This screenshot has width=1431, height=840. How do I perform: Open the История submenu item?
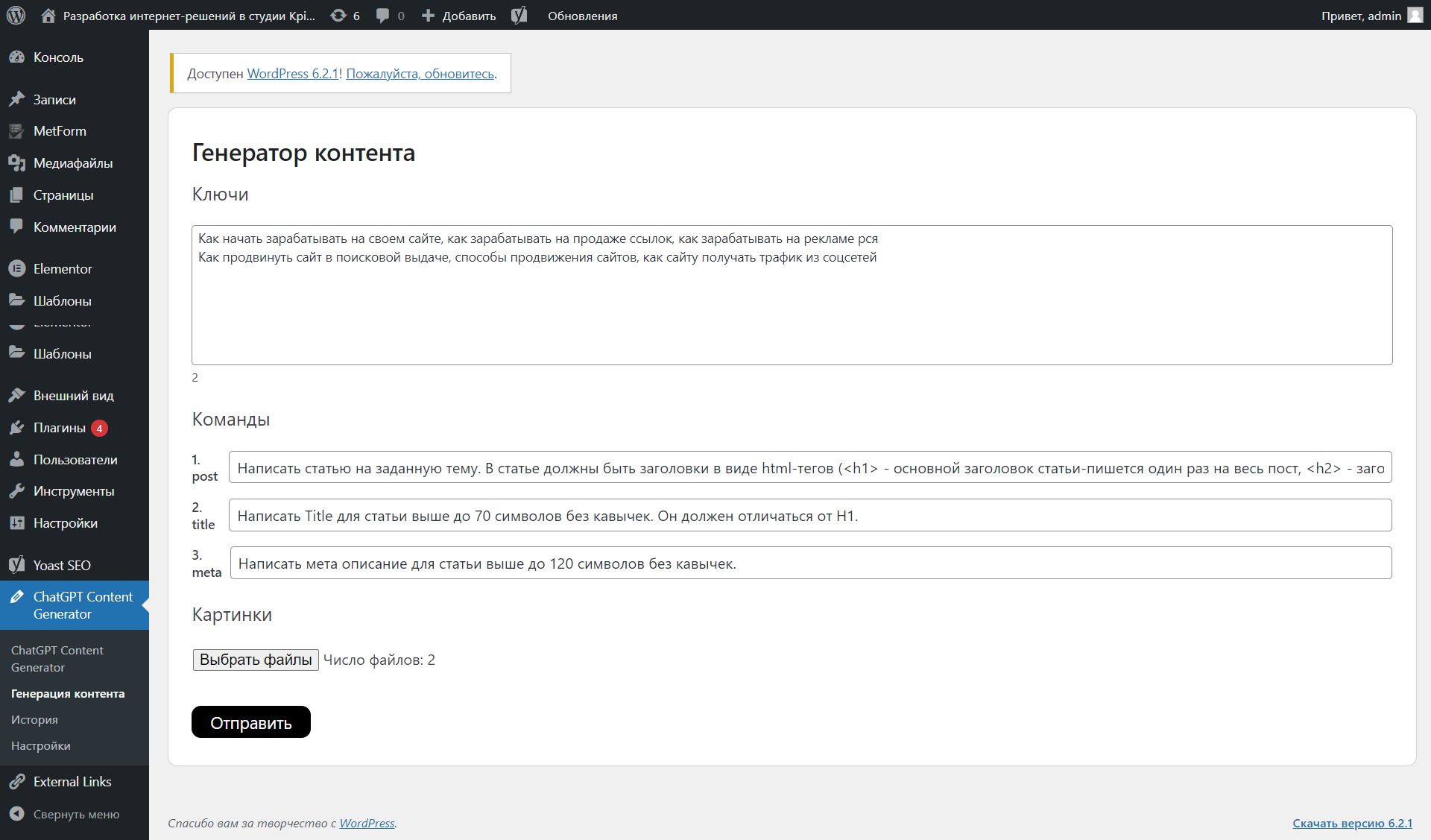34,720
